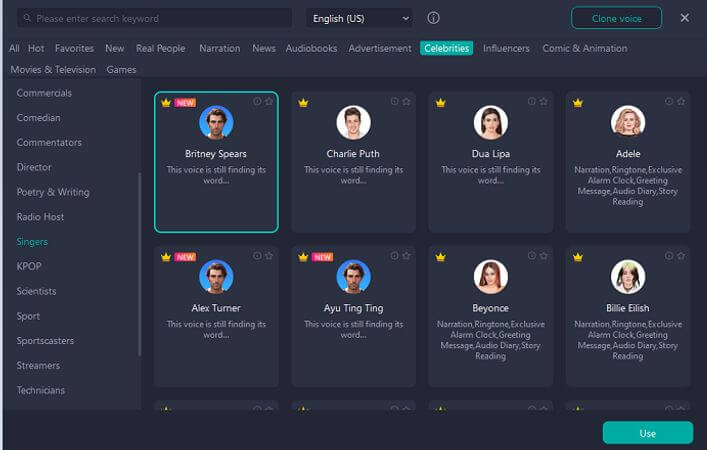707x450 pixels.
Task: Switch to the Favorites tab
Action: coord(74,48)
